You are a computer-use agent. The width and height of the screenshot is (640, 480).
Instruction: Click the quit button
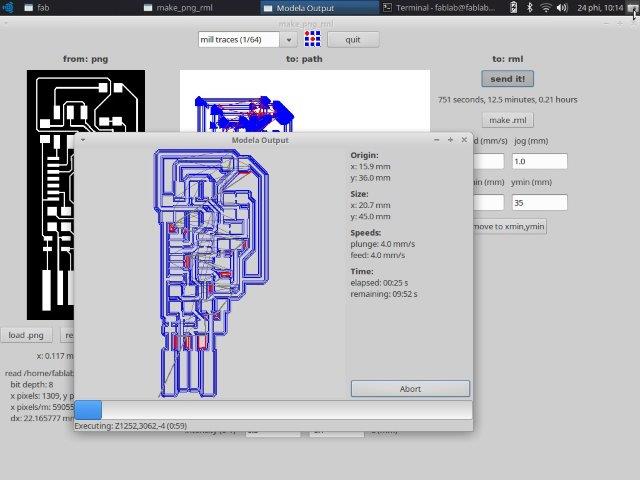(353, 40)
